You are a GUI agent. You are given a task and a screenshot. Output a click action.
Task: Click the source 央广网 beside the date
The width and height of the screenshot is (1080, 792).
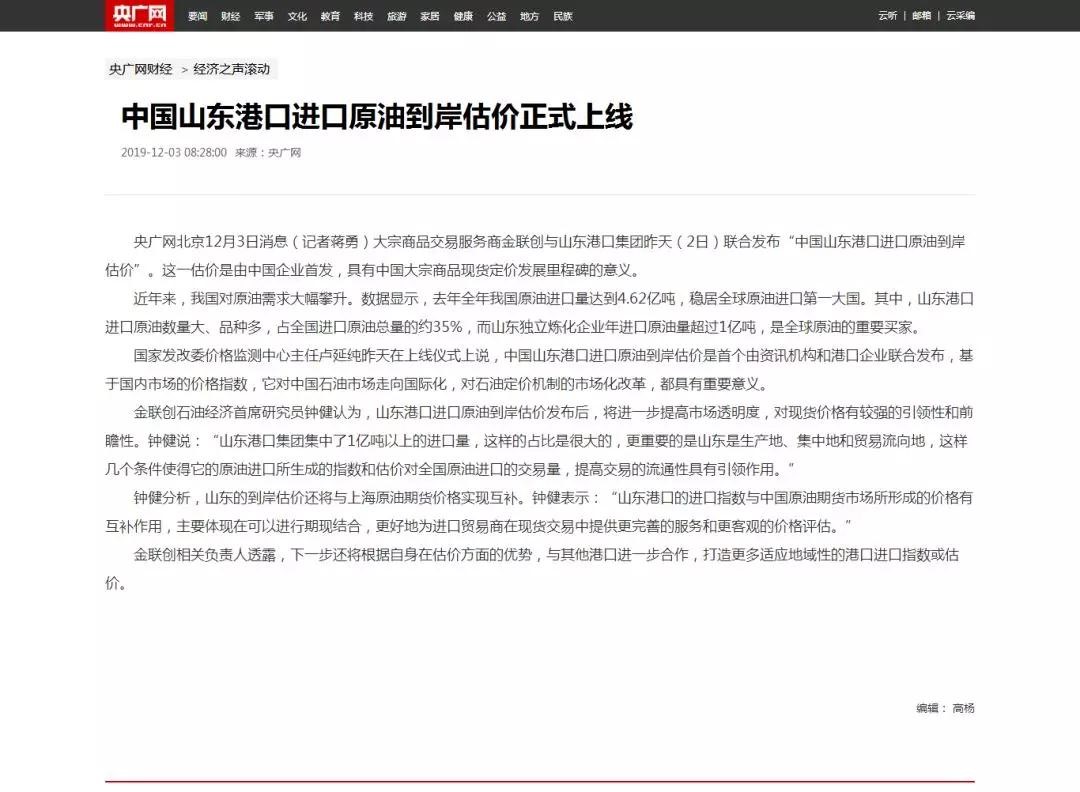click(x=284, y=153)
